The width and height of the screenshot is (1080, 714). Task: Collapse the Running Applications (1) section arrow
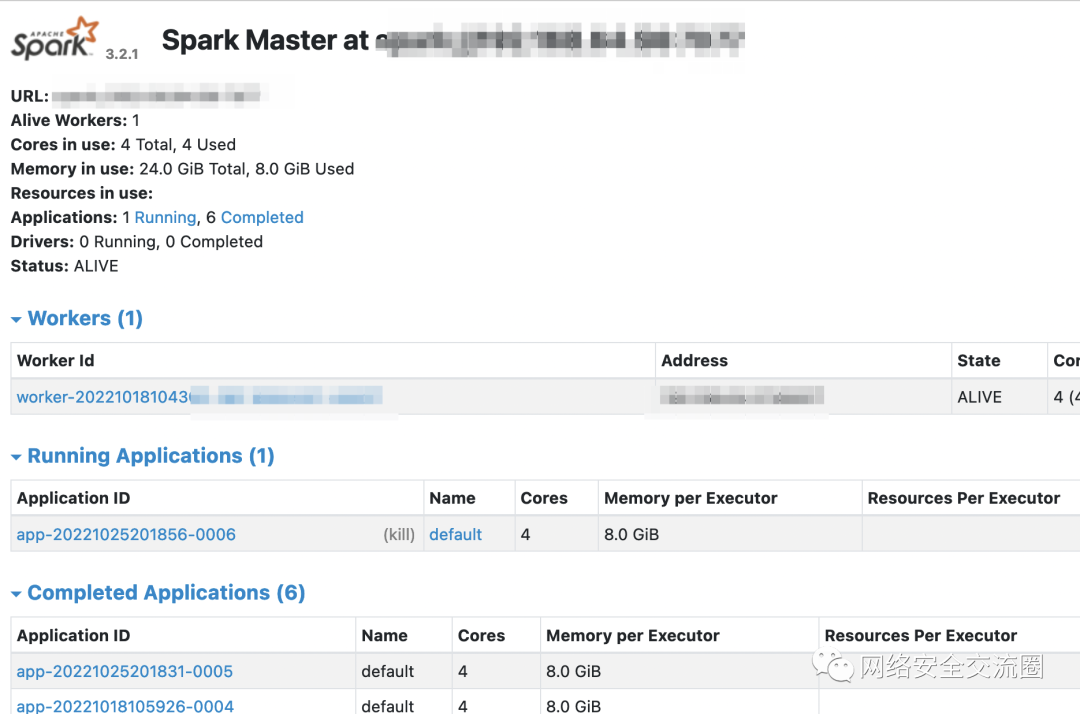[x=17, y=456]
